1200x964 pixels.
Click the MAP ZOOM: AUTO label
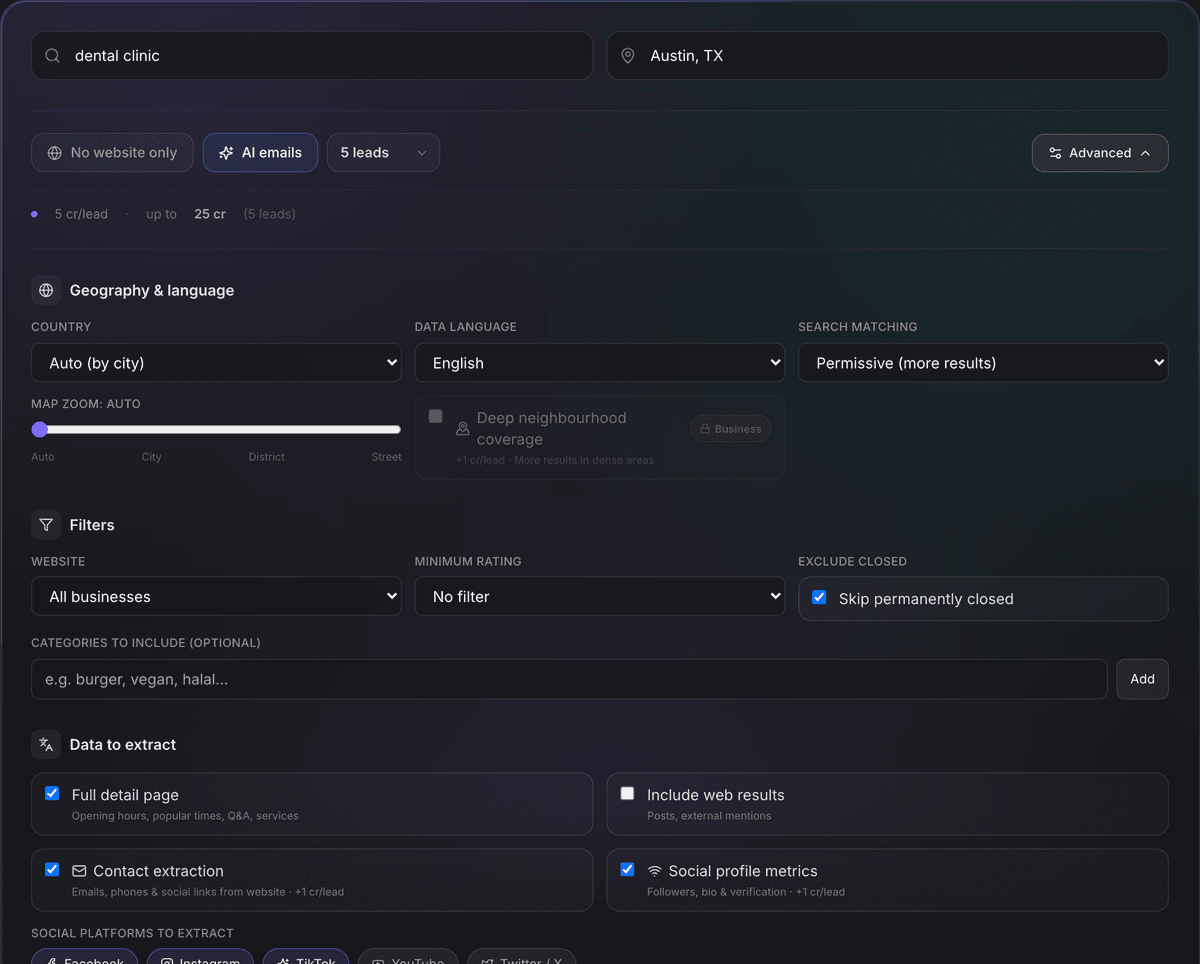86,404
